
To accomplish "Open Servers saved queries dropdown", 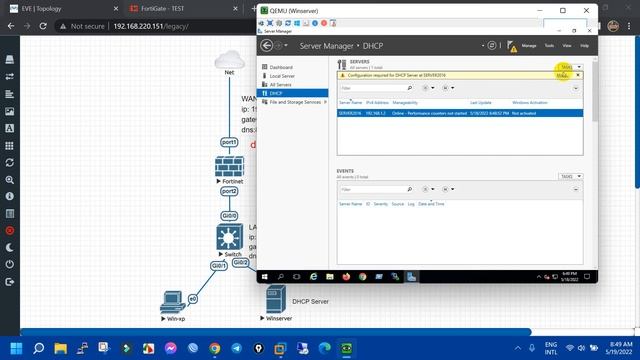I will pos(448,88).
